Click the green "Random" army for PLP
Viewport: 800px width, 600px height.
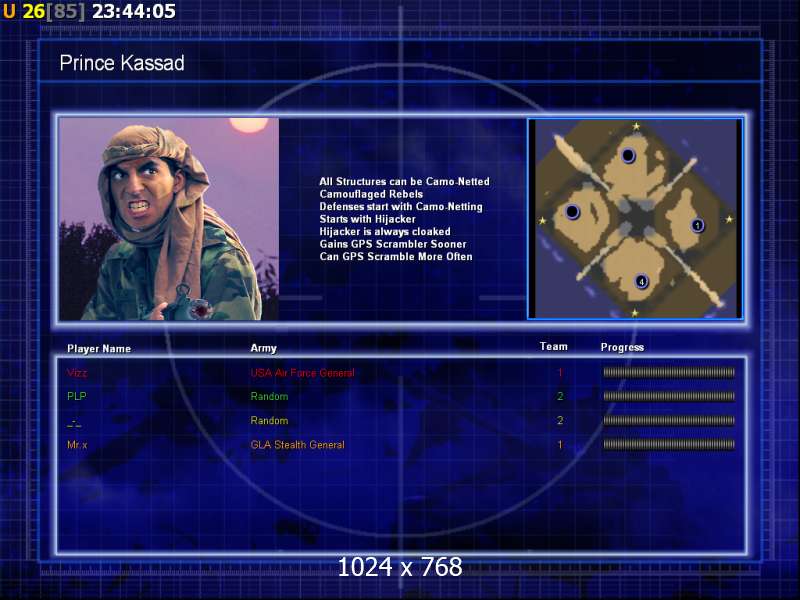click(269, 396)
